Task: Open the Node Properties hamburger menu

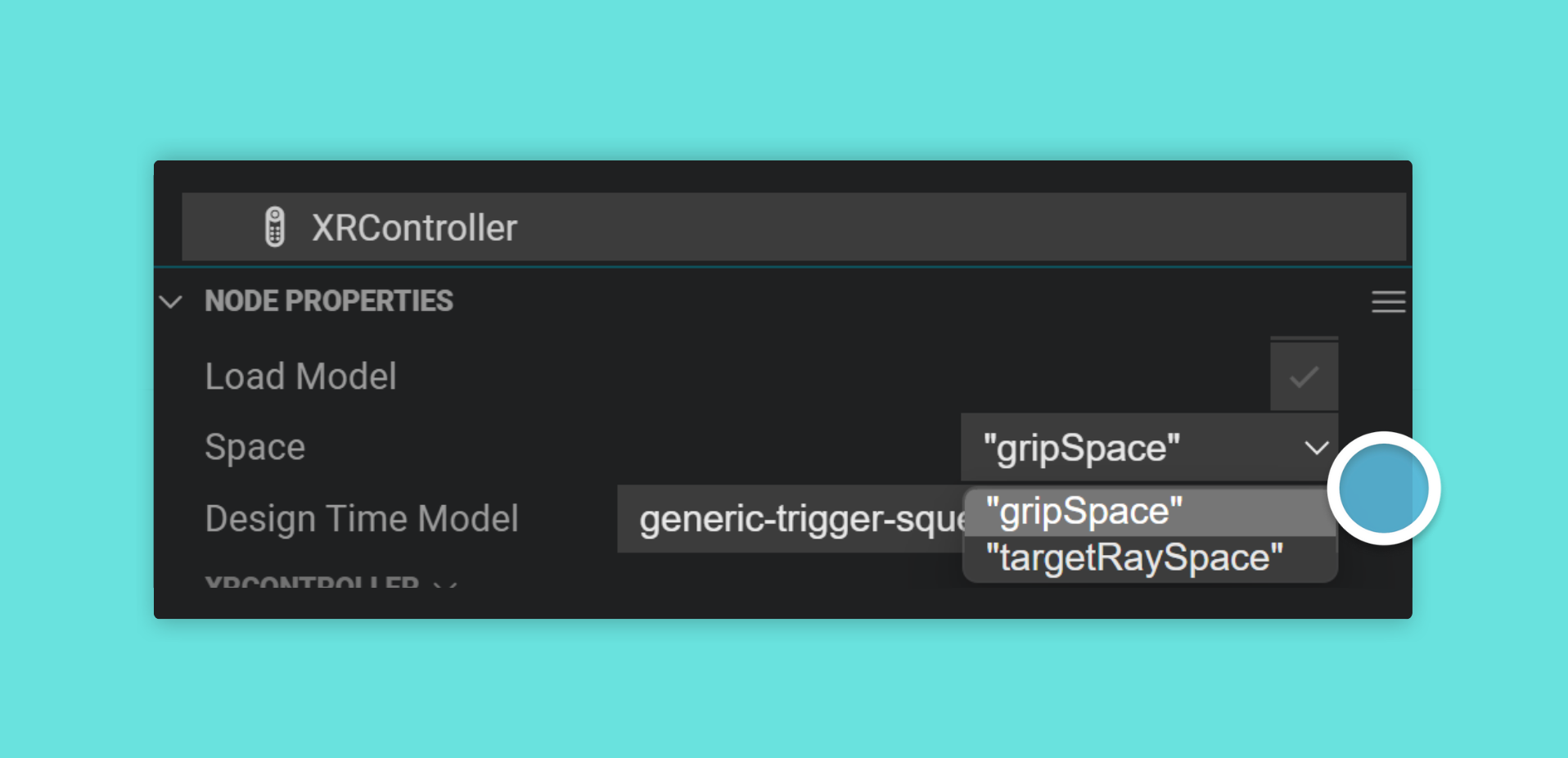Action: coord(1388,302)
